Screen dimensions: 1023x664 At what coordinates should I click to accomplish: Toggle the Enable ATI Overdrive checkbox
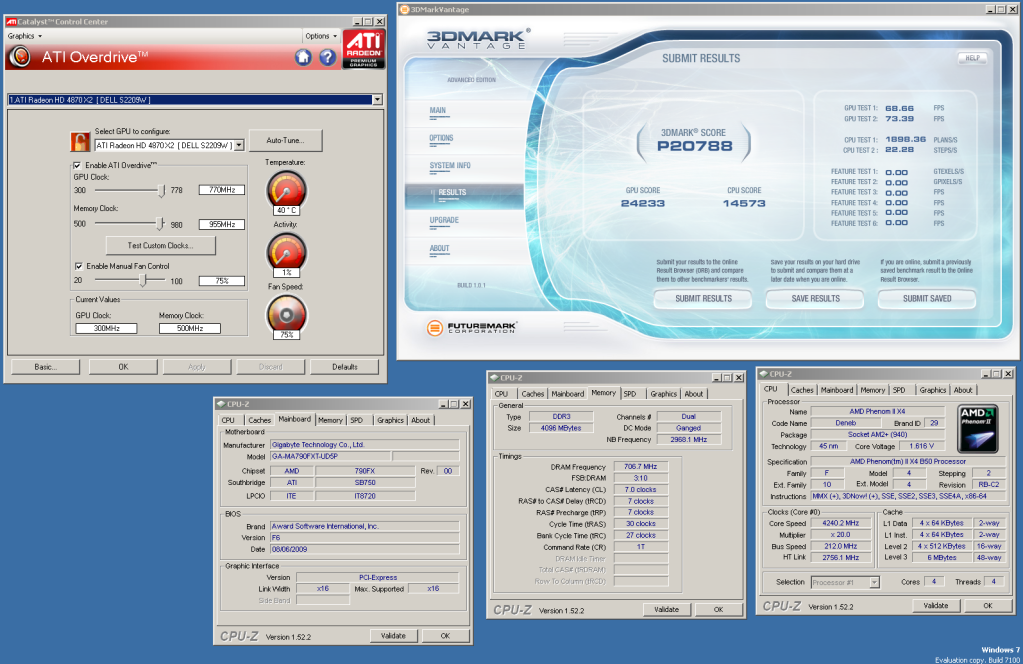coord(77,165)
